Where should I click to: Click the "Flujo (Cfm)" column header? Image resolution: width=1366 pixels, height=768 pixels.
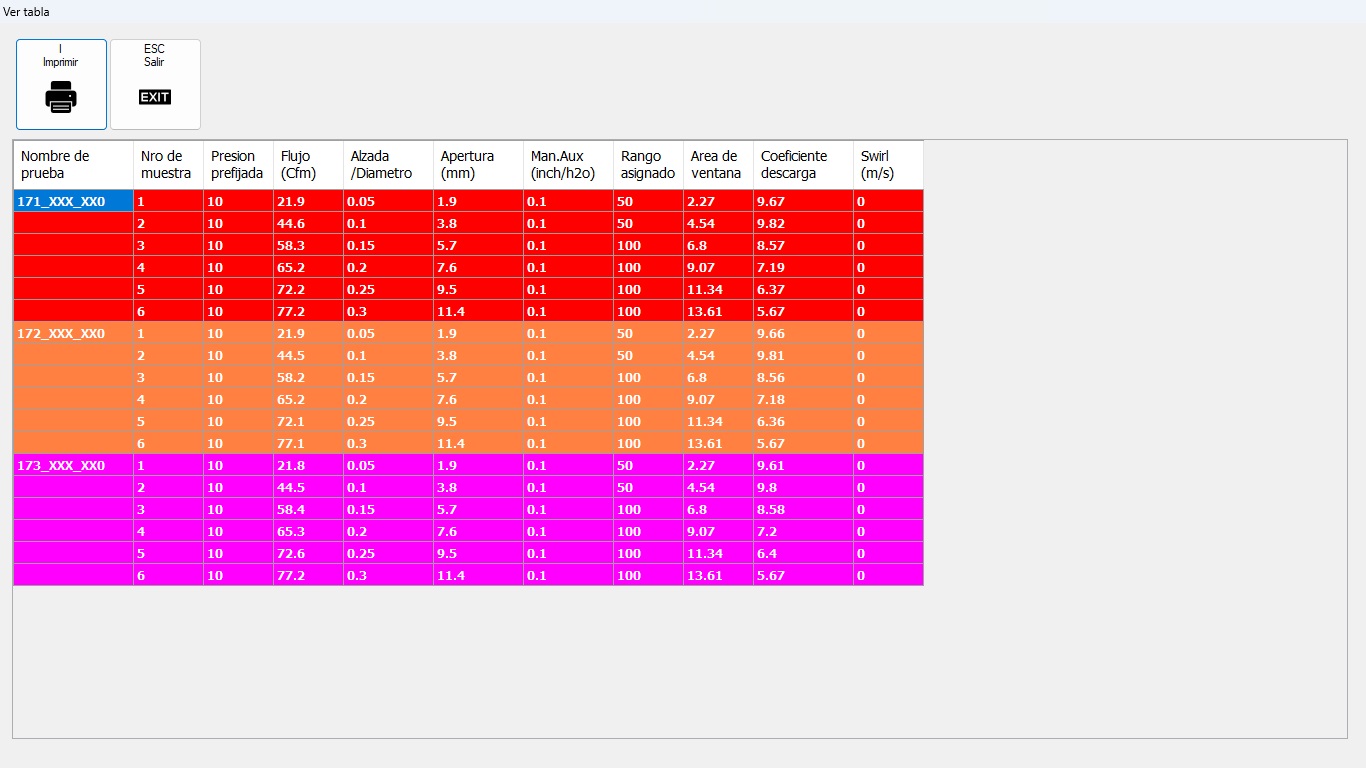click(x=308, y=165)
